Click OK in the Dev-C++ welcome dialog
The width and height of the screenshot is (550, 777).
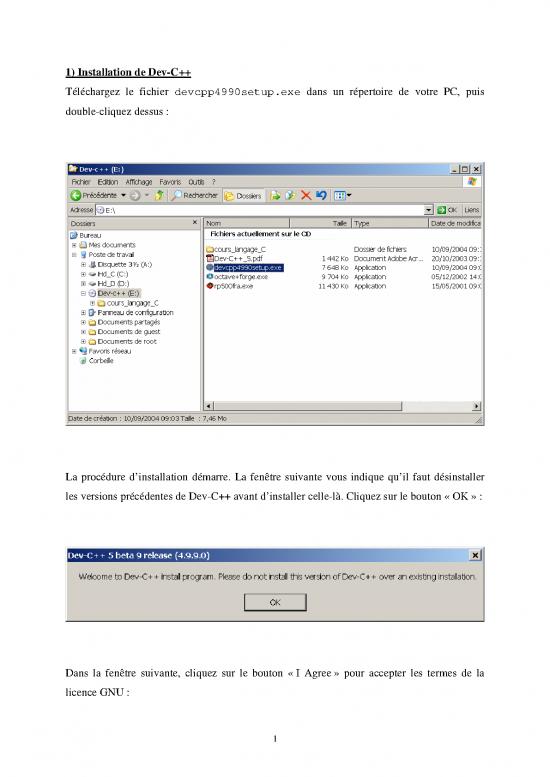[x=275, y=603]
